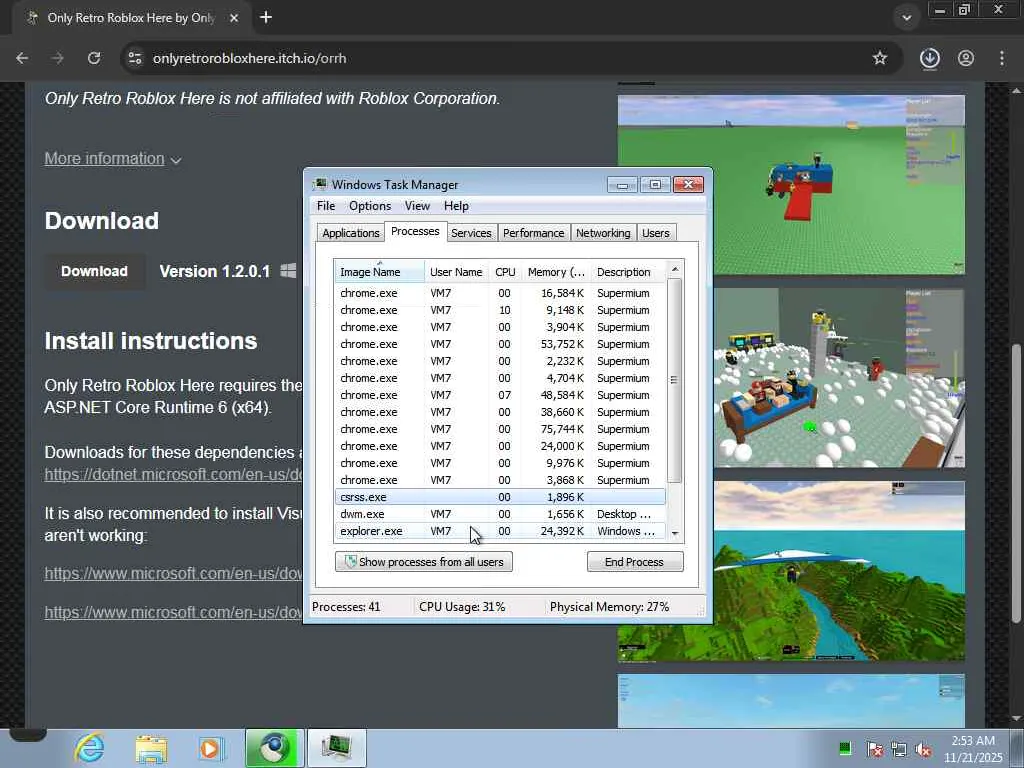Image resolution: width=1024 pixels, height=768 pixels.
Task: Click the End Process button
Action: click(635, 562)
